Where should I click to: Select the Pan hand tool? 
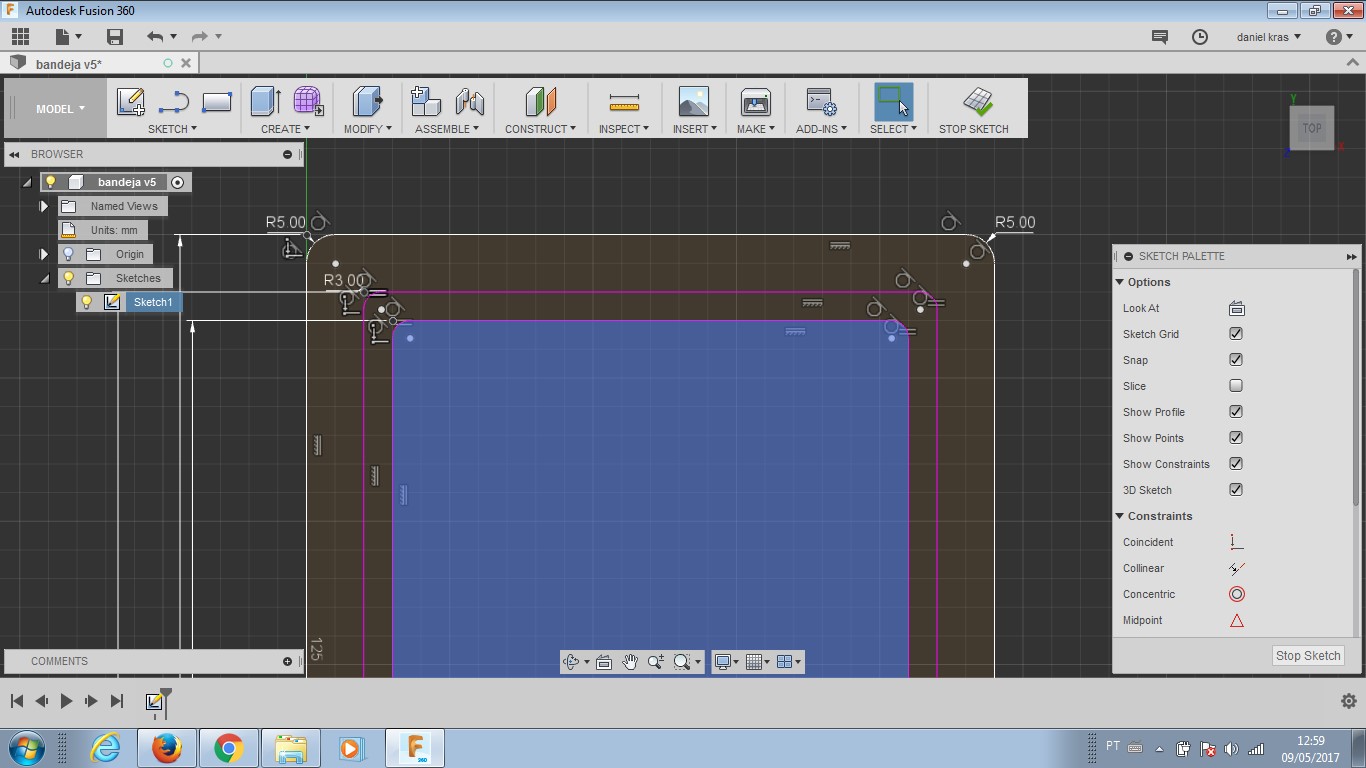[630, 662]
